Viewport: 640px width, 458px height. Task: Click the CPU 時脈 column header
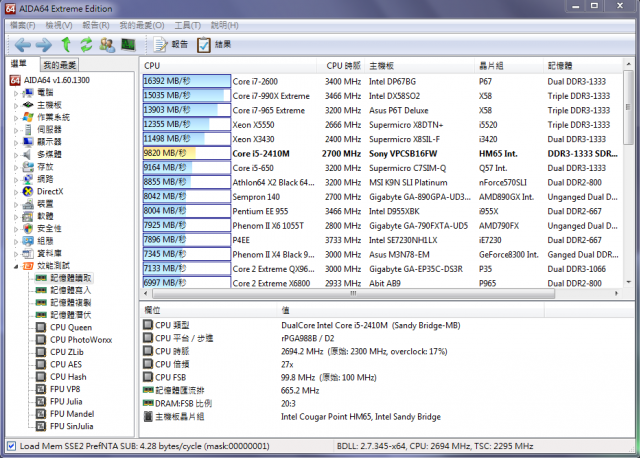(341, 65)
